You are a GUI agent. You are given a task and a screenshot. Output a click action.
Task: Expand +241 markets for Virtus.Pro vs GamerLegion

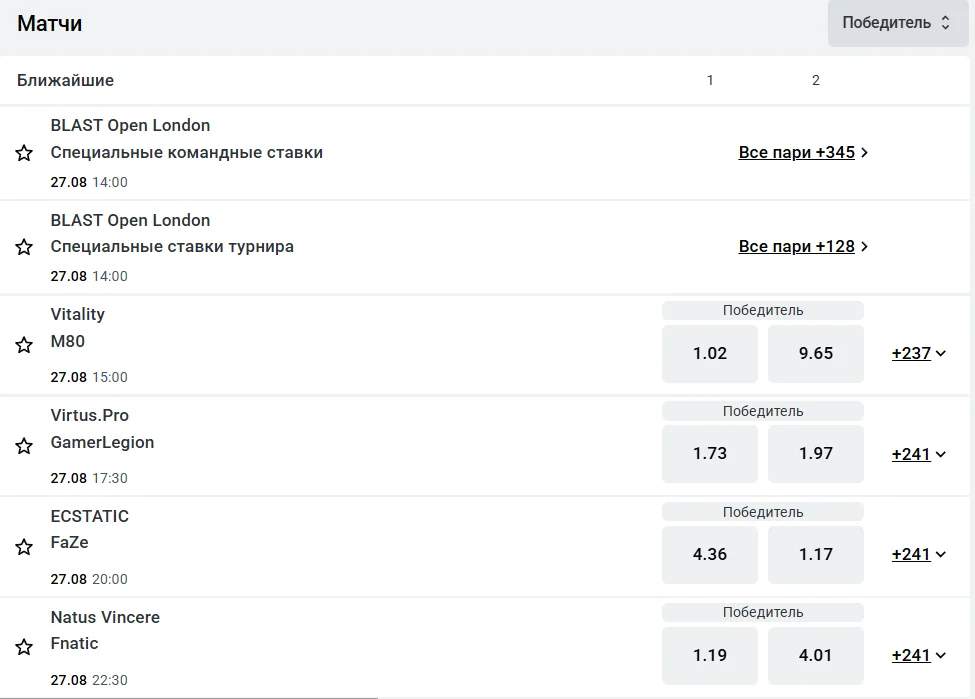click(918, 454)
